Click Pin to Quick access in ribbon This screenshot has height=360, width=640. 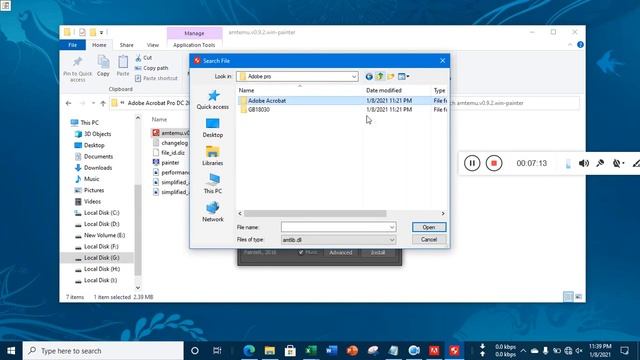coord(77,69)
